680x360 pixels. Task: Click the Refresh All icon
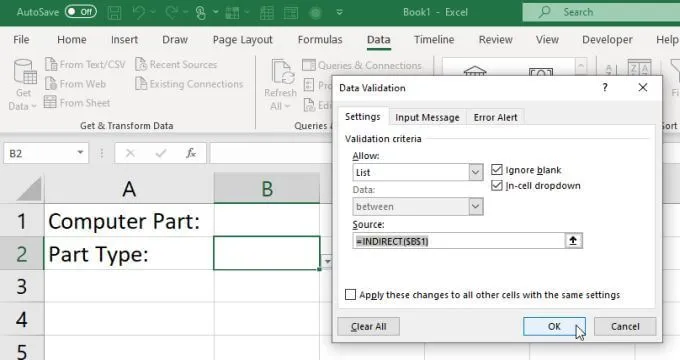pyautogui.click(x=283, y=72)
